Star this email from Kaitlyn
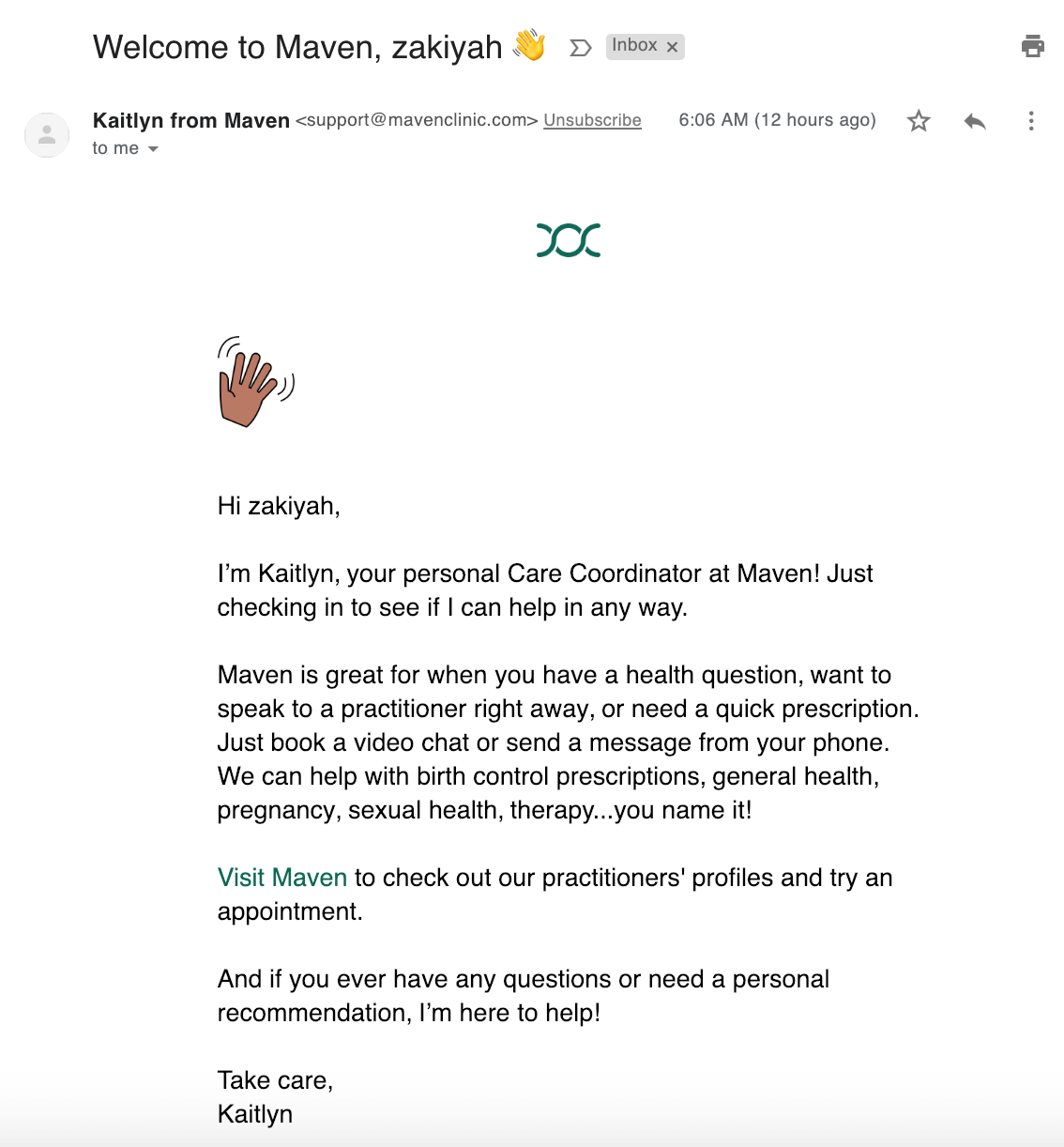Screen dimensions: 1064x1147 (919, 121)
